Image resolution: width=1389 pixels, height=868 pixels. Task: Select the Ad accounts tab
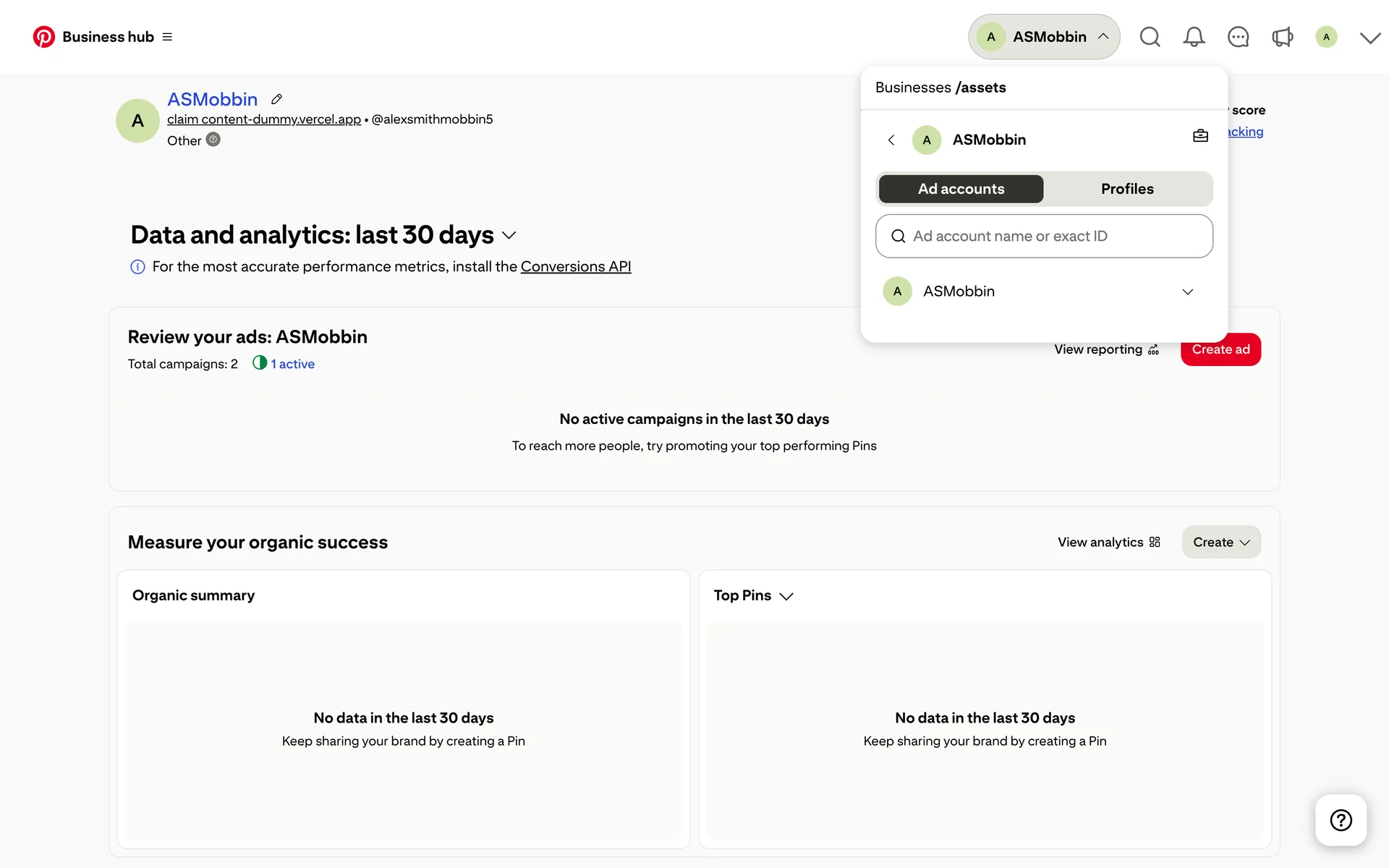pos(961,189)
